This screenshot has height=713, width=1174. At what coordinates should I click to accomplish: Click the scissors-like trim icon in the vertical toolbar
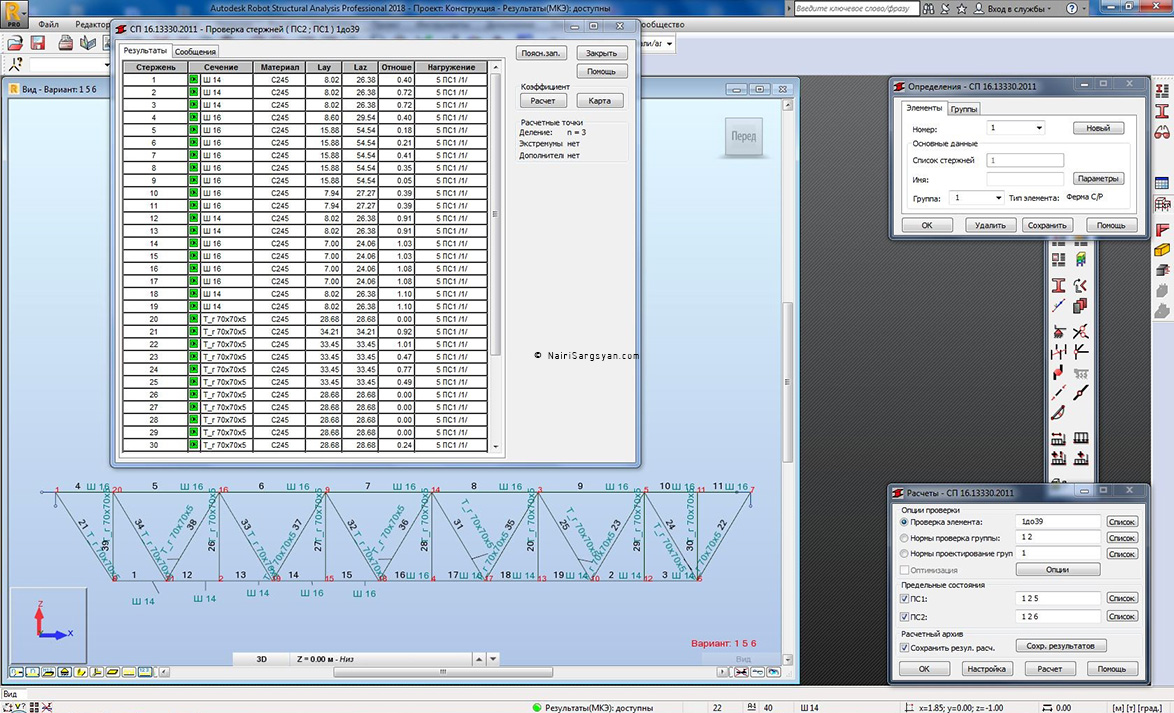(x=1080, y=332)
